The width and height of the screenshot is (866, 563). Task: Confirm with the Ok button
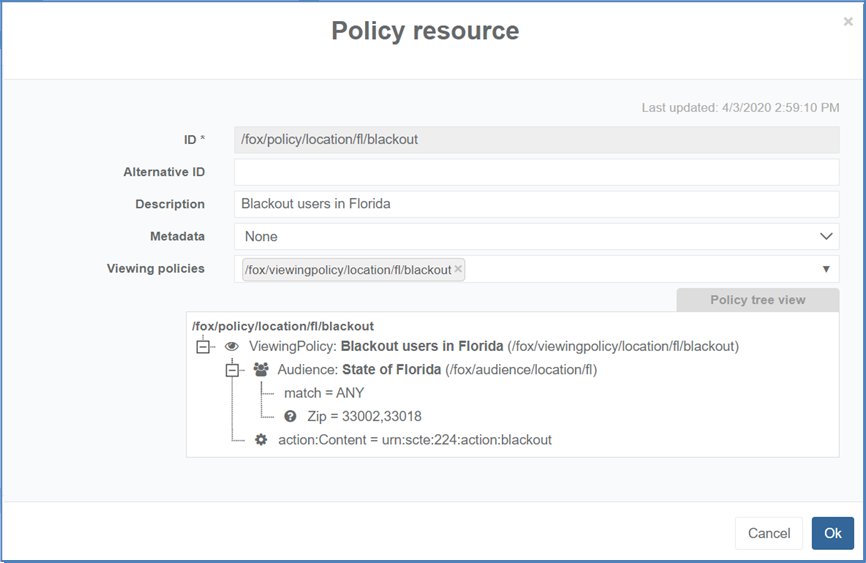[x=833, y=533]
